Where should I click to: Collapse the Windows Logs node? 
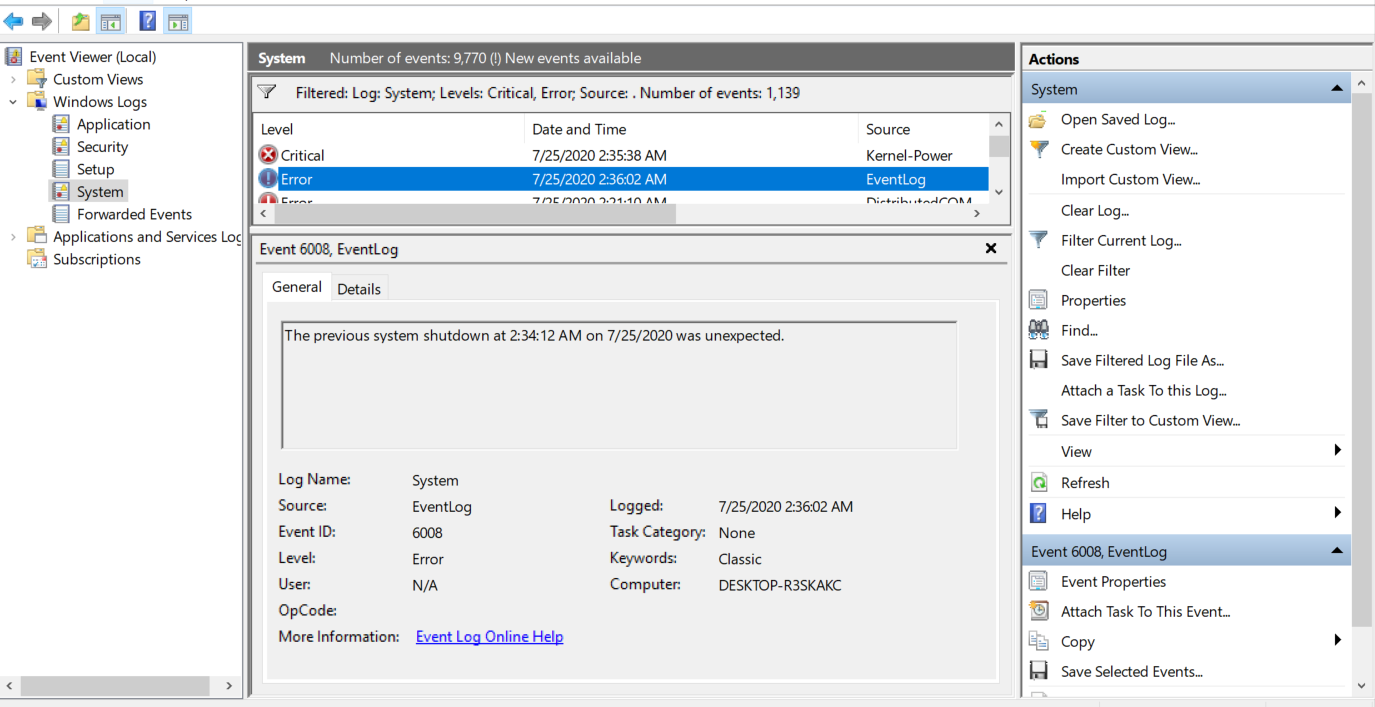[x=13, y=102]
